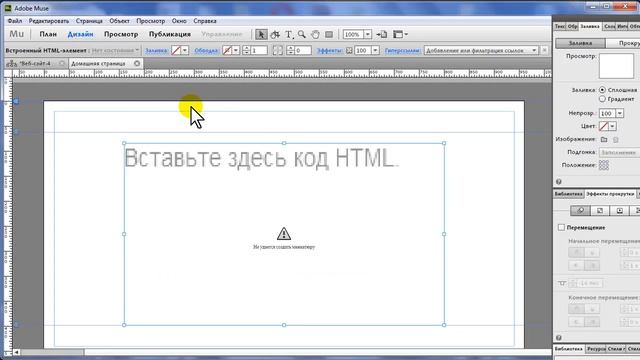The image size is (640, 360).
Task: Switch to Эффекты прокрутки panel tab
Action: (610, 194)
